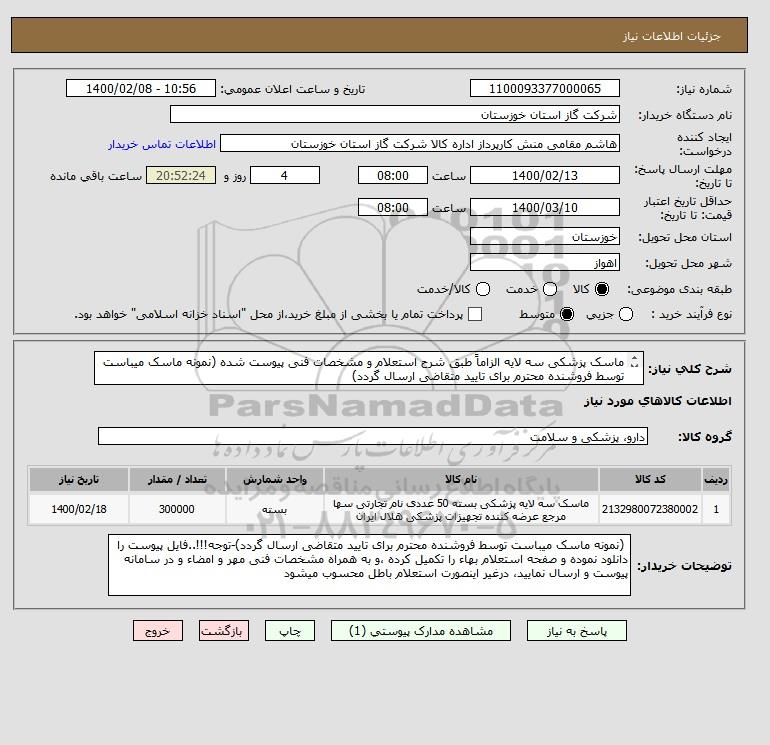
Task: Click the announcement date field 1400/02/08 - 10:56
Action: pyautogui.click(x=141, y=88)
